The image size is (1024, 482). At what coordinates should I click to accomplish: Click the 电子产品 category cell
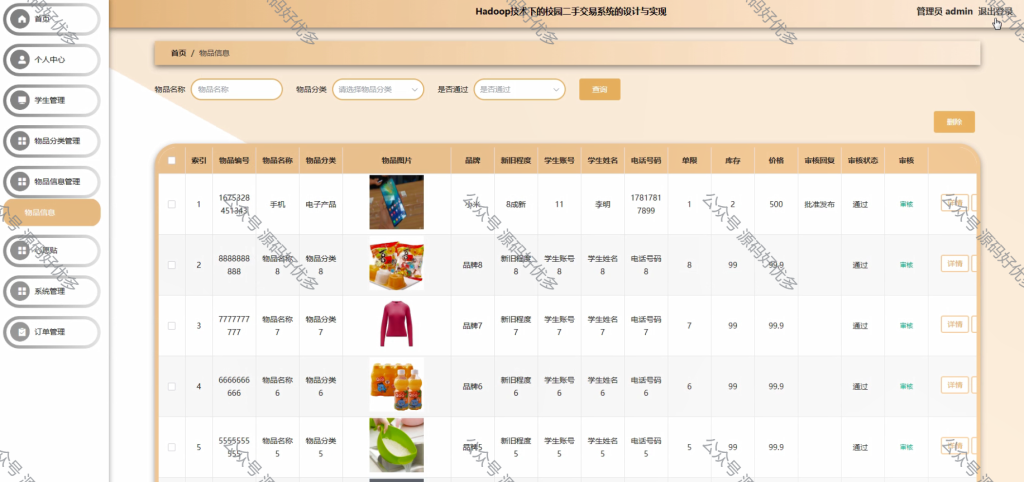[321, 204]
